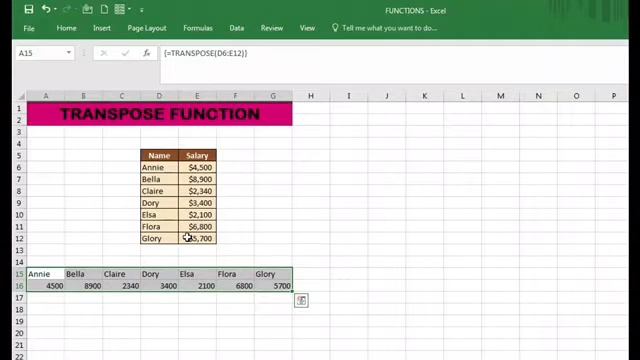This screenshot has height=360, width=640.
Task: Save the workbook using the toolbar icon
Action: 29,9
